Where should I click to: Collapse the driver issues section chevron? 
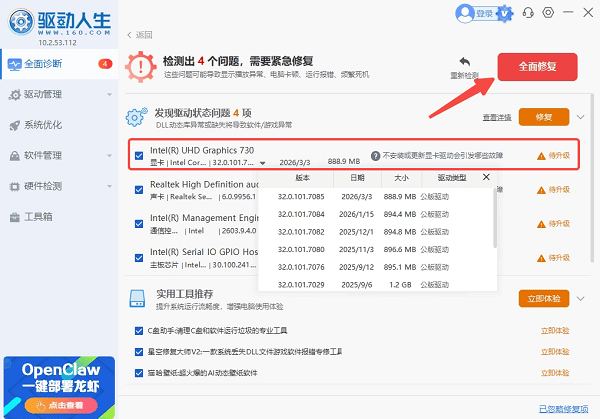tap(580, 117)
